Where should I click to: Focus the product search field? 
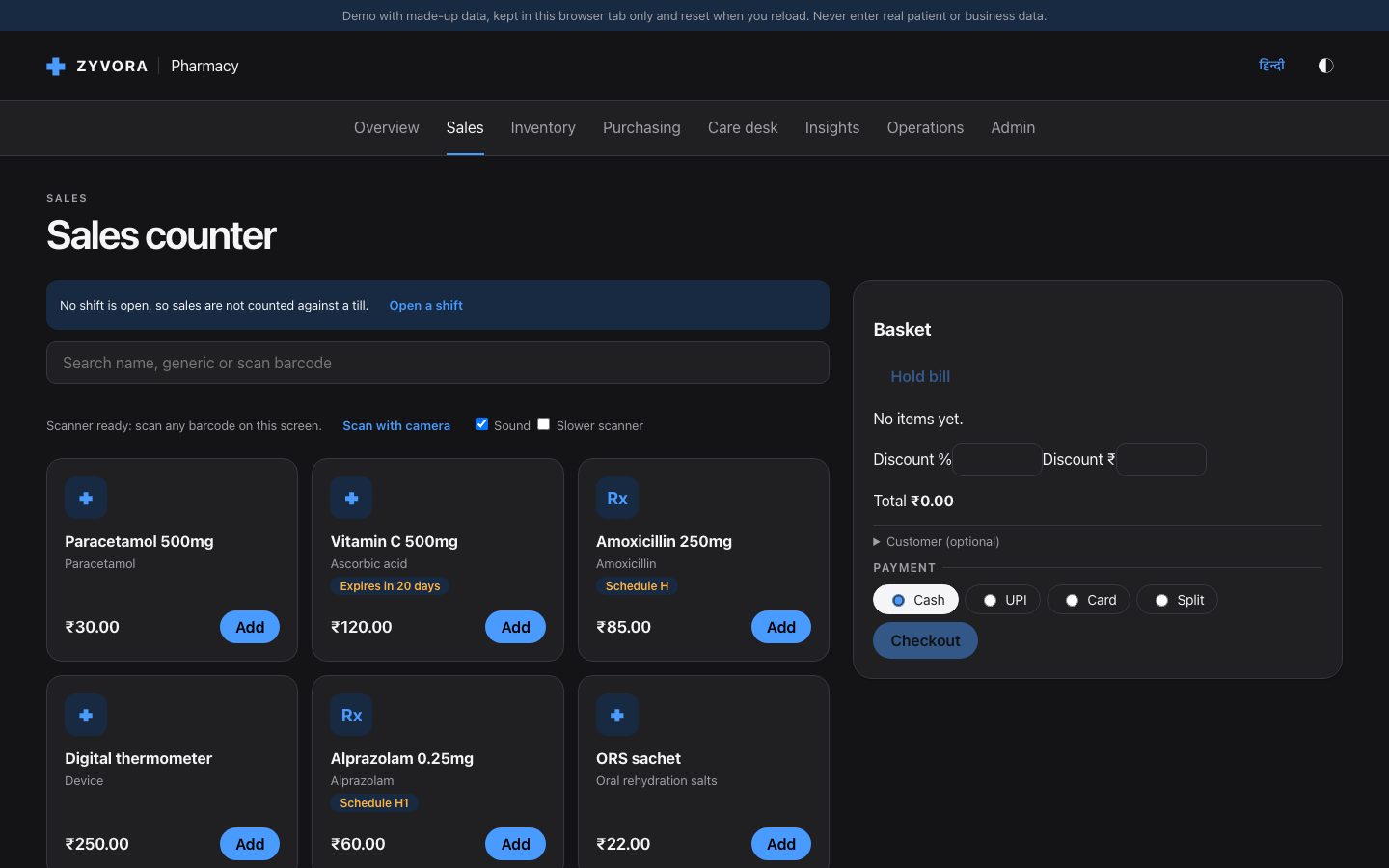(438, 363)
